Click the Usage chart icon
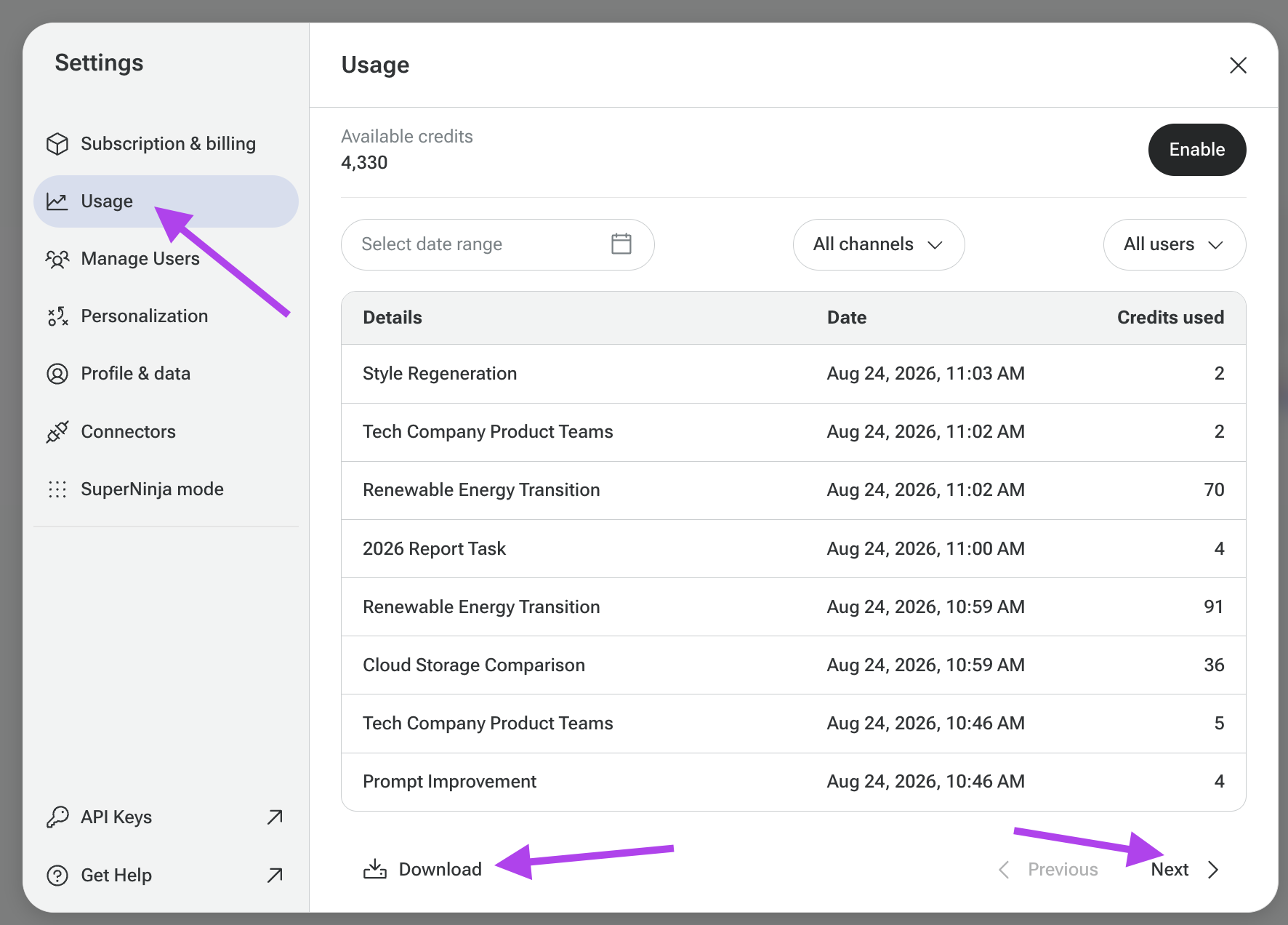Screen dimensions: 1288x925 pos(57,201)
